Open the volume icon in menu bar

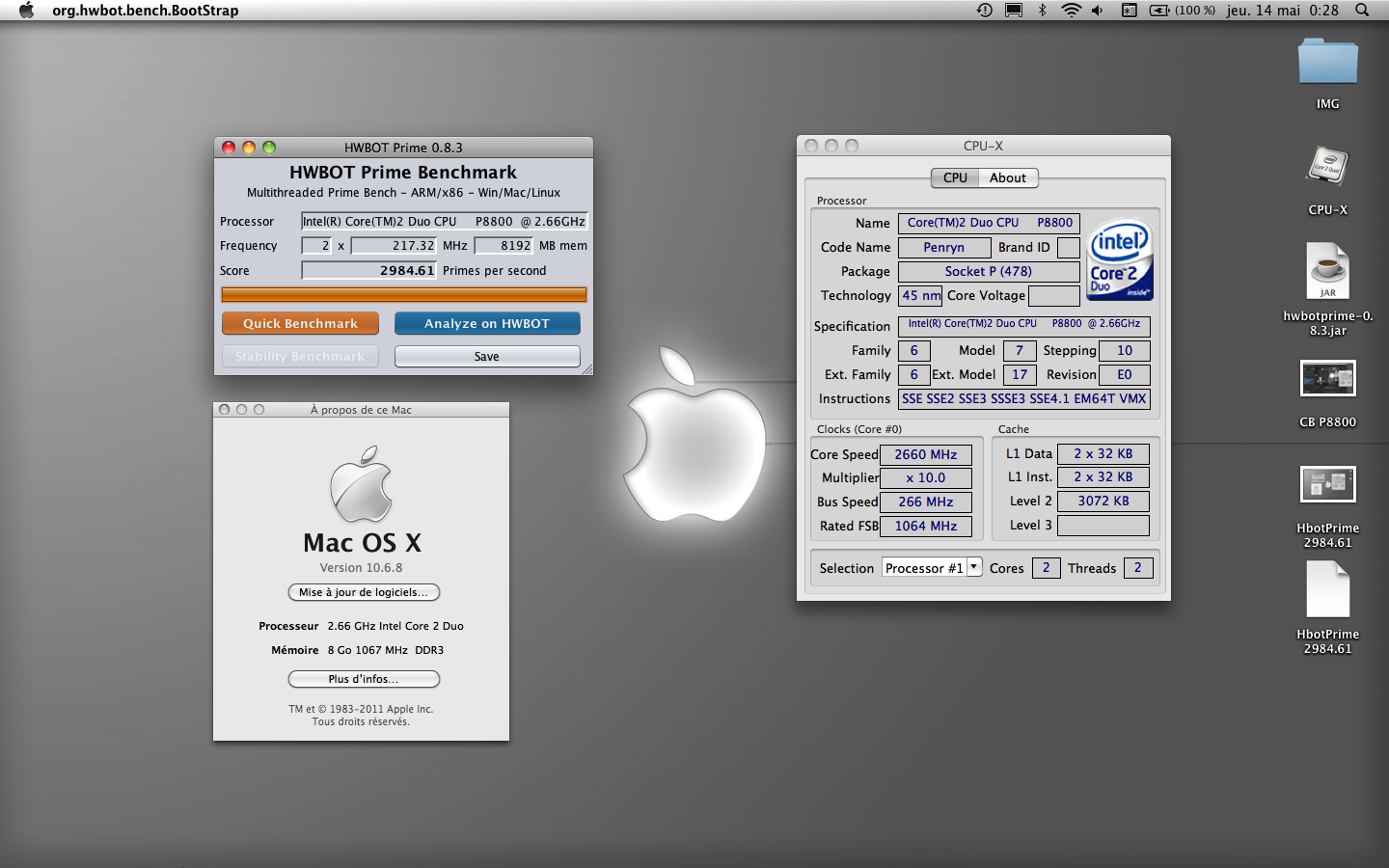pyautogui.click(x=1098, y=10)
